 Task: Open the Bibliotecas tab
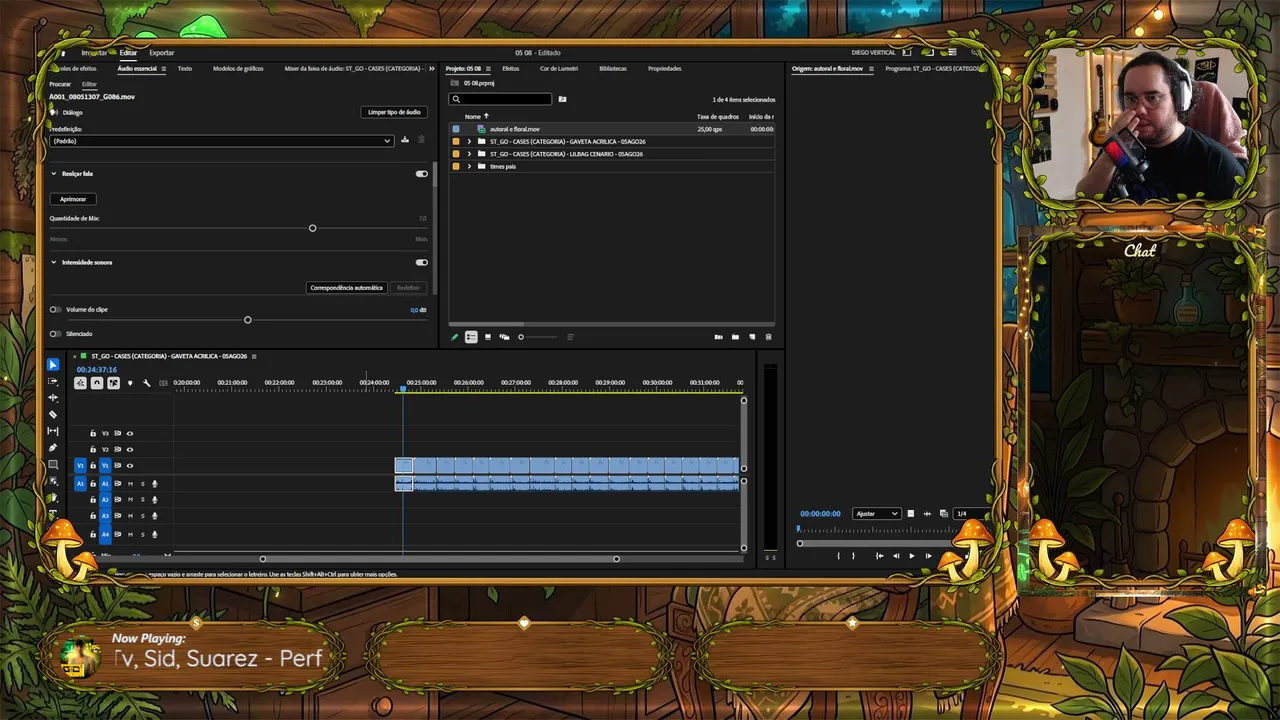(x=613, y=69)
